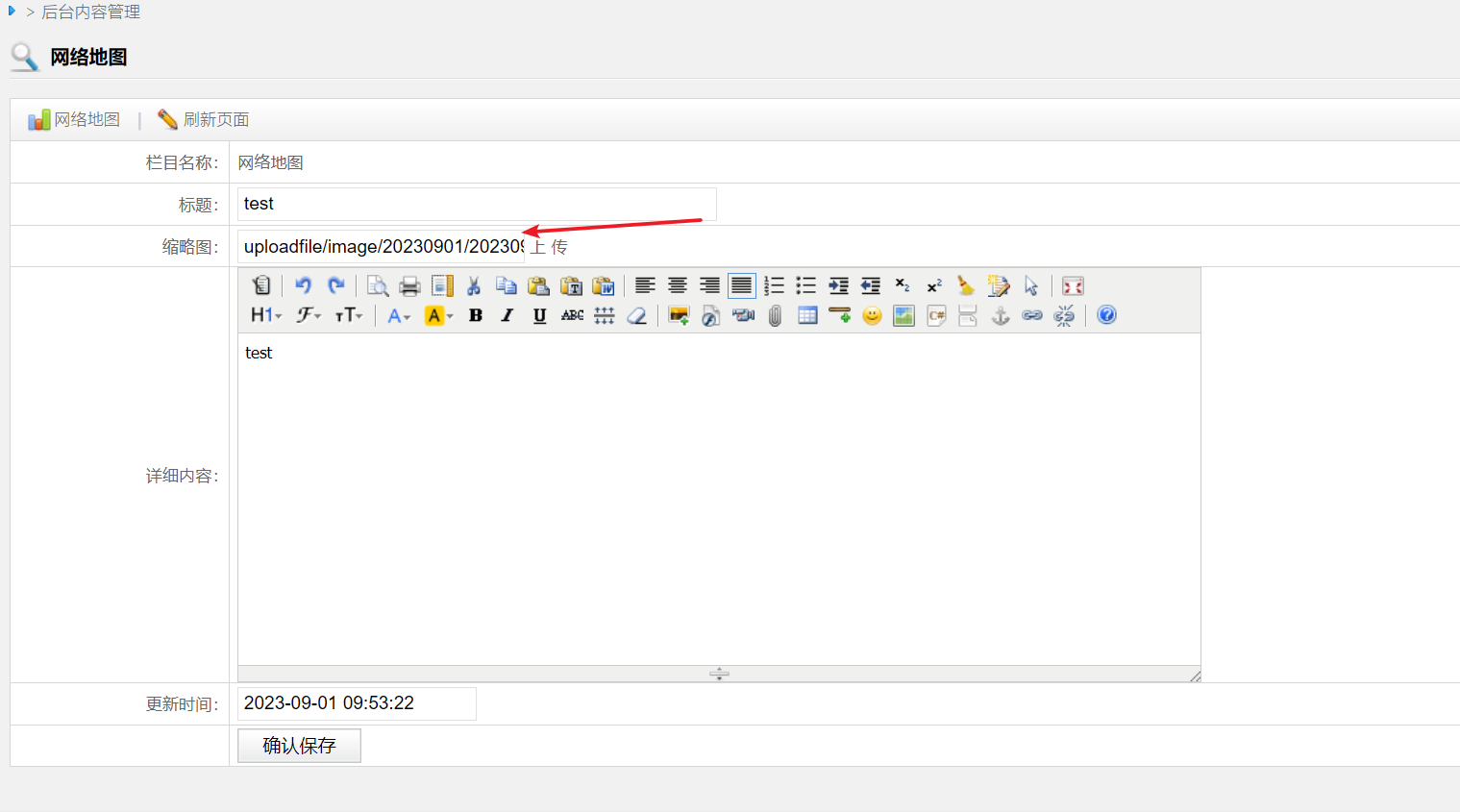Insert code block icon
This screenshot has height=812, width=1460.
tap(936, 315)
